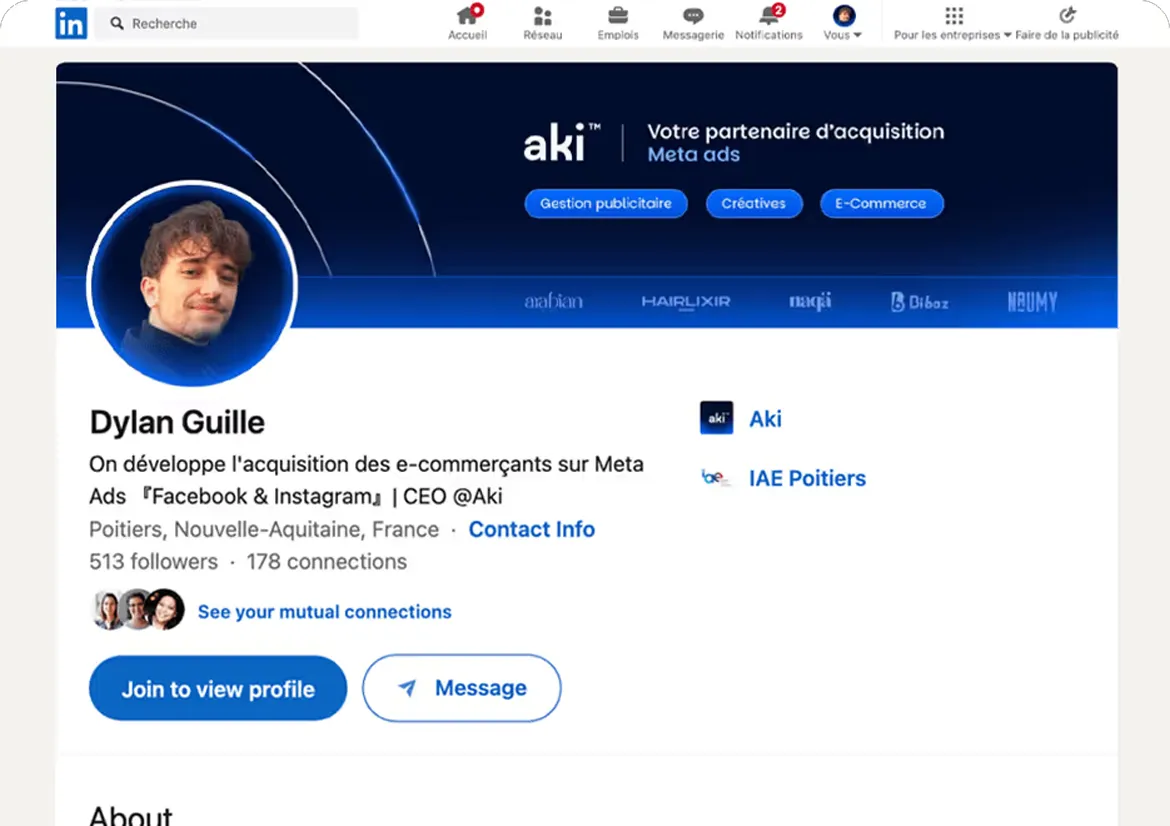Click the Bibaz brand logo in banner
The height and width of the screenshot is (826, 1170).
pos(919,301)
